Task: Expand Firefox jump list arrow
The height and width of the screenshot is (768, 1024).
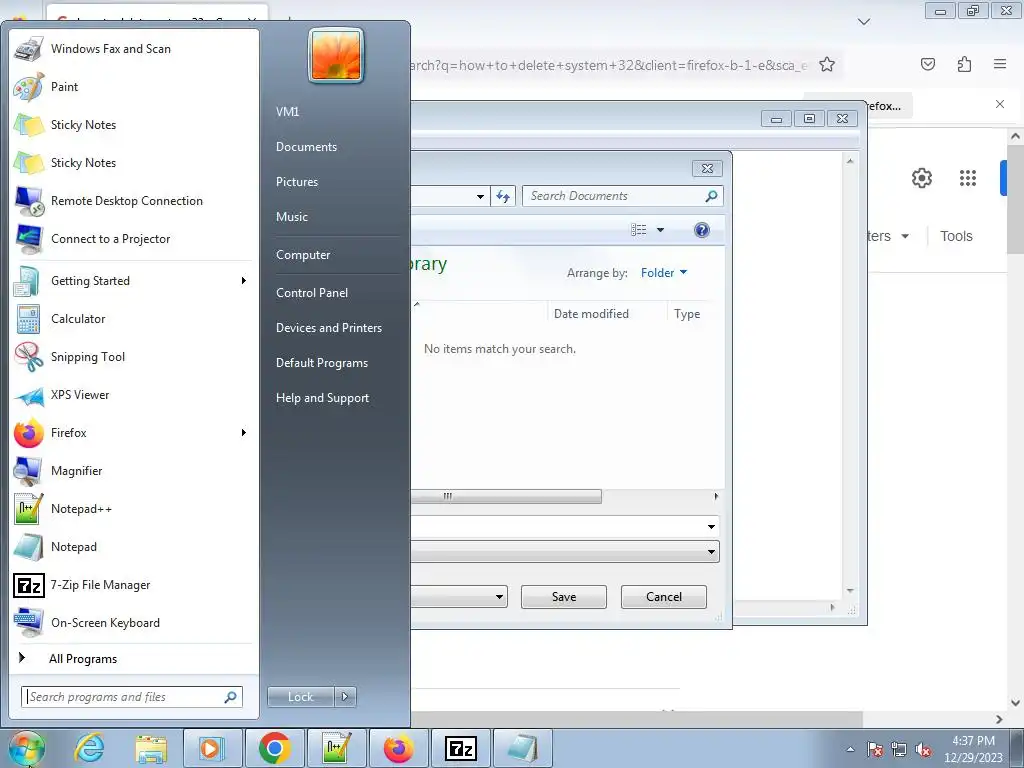Action: (x=244, y=433)
